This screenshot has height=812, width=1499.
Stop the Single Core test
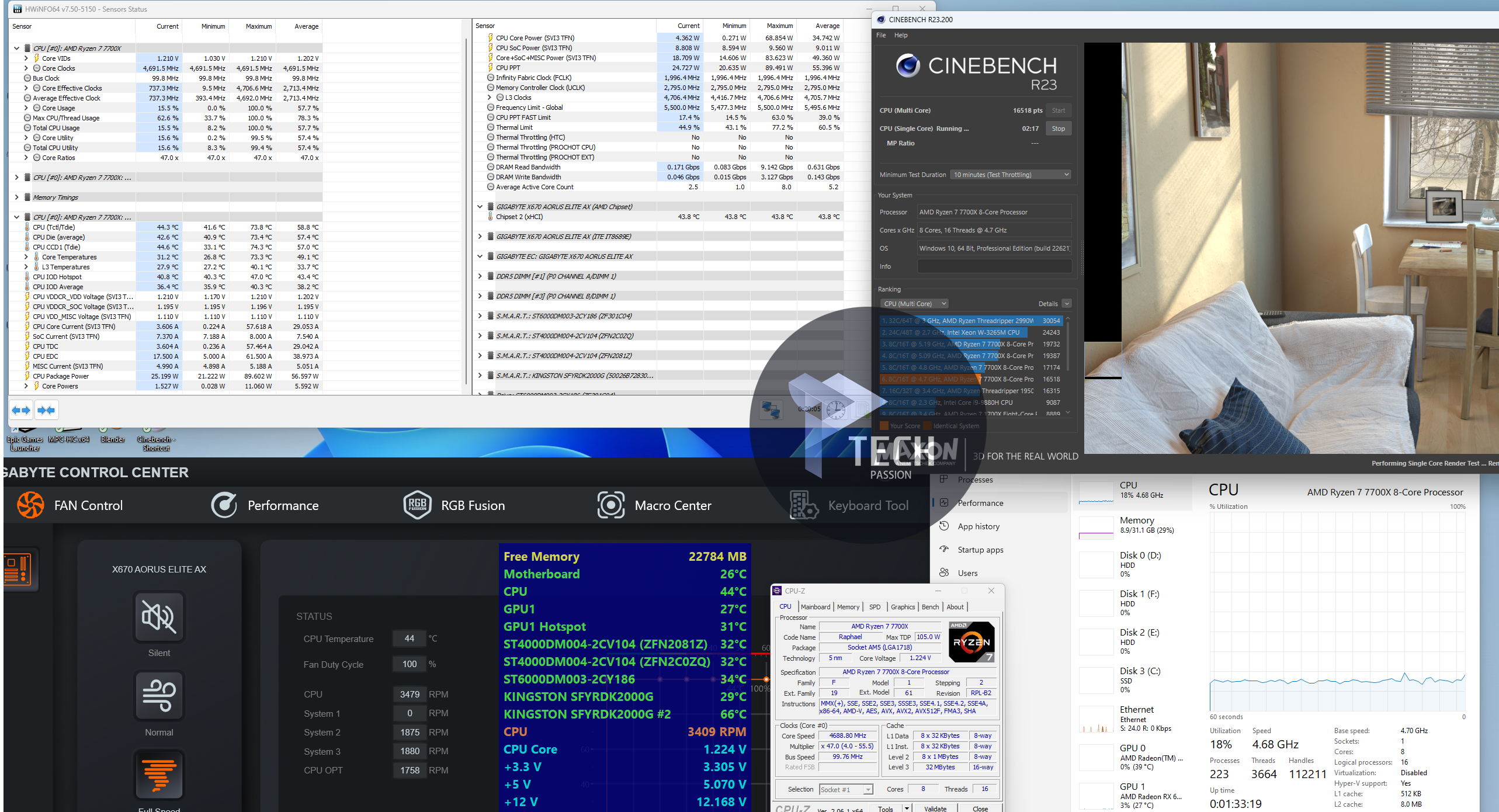pos(1058,129)
